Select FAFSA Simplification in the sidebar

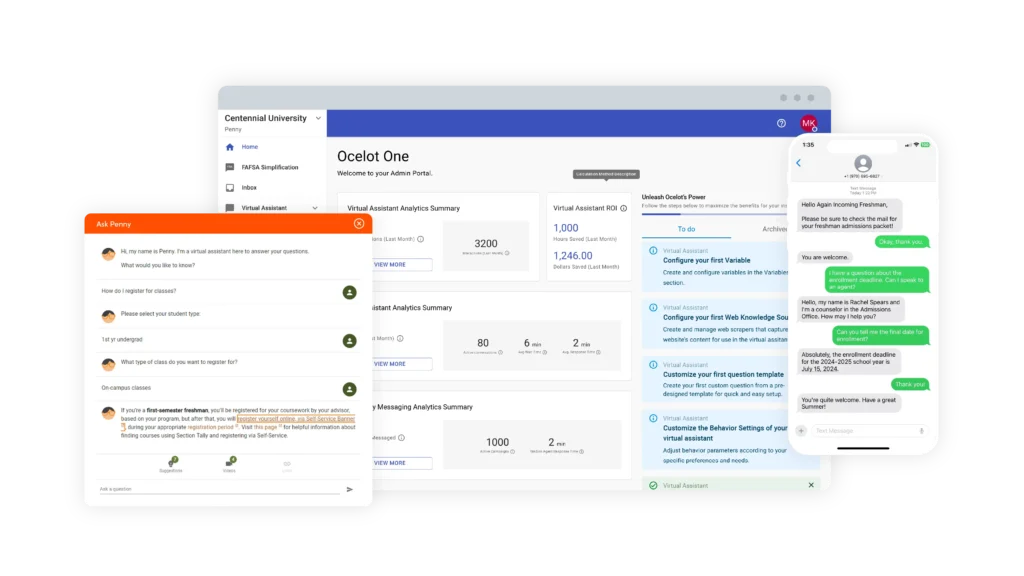point(270,167)
